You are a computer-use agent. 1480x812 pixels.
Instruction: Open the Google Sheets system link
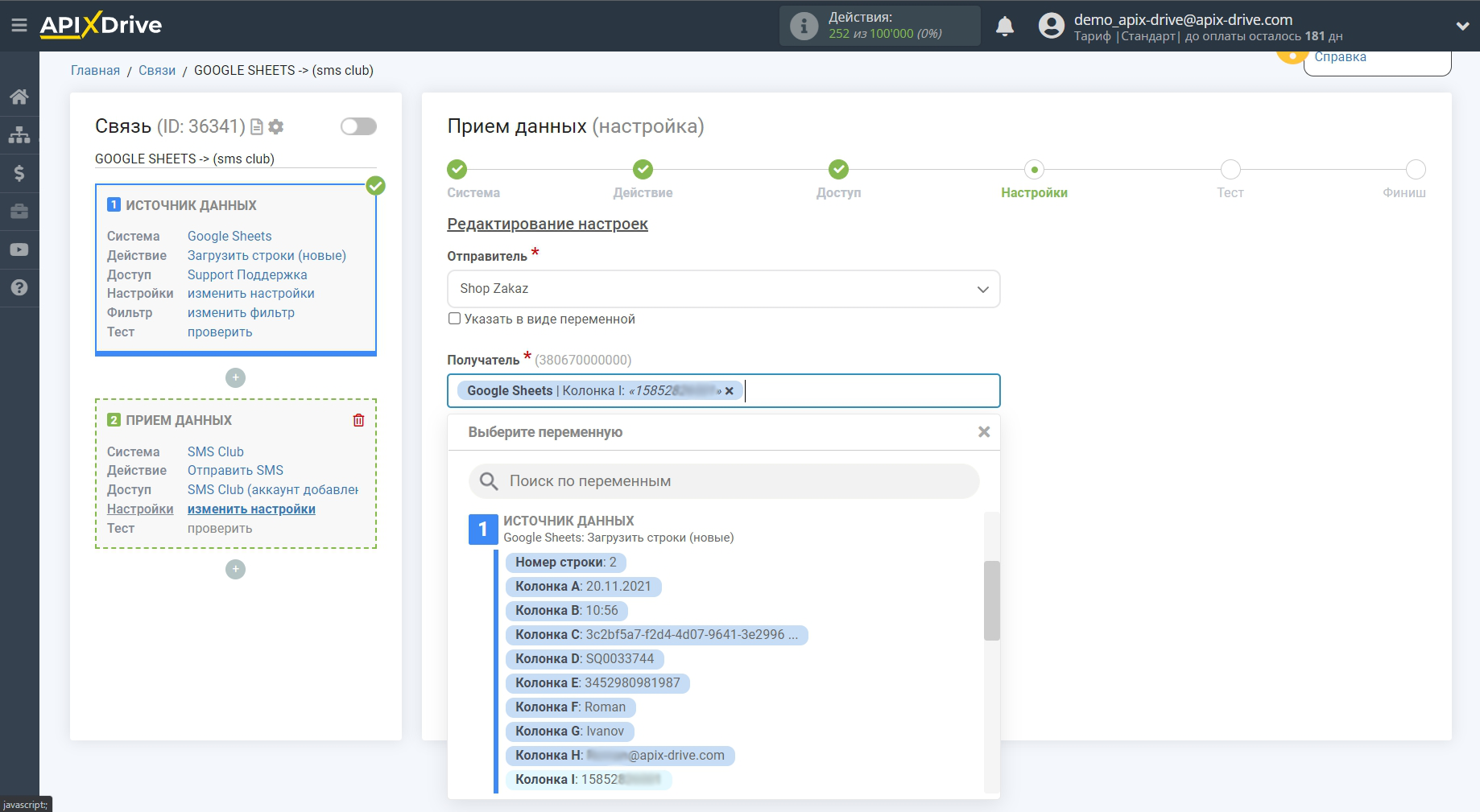coord(229,236)
